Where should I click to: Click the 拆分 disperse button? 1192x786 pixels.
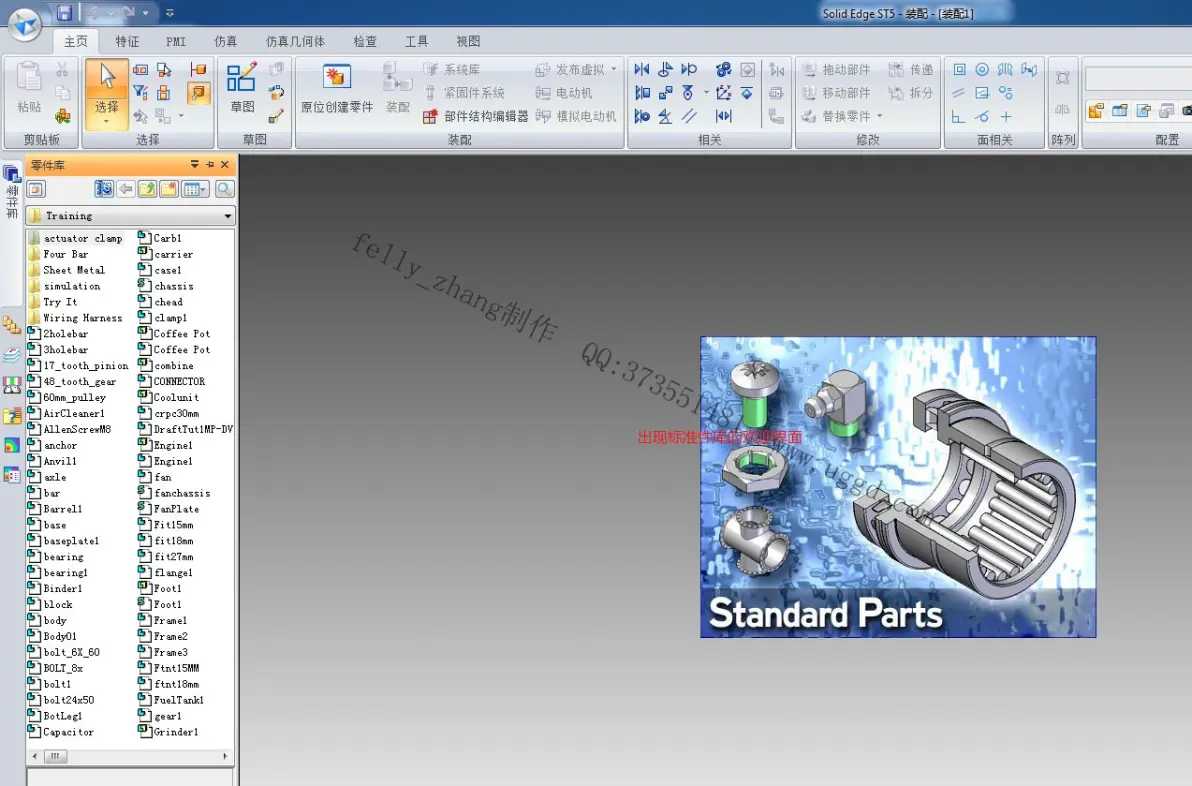pos(911,93)
